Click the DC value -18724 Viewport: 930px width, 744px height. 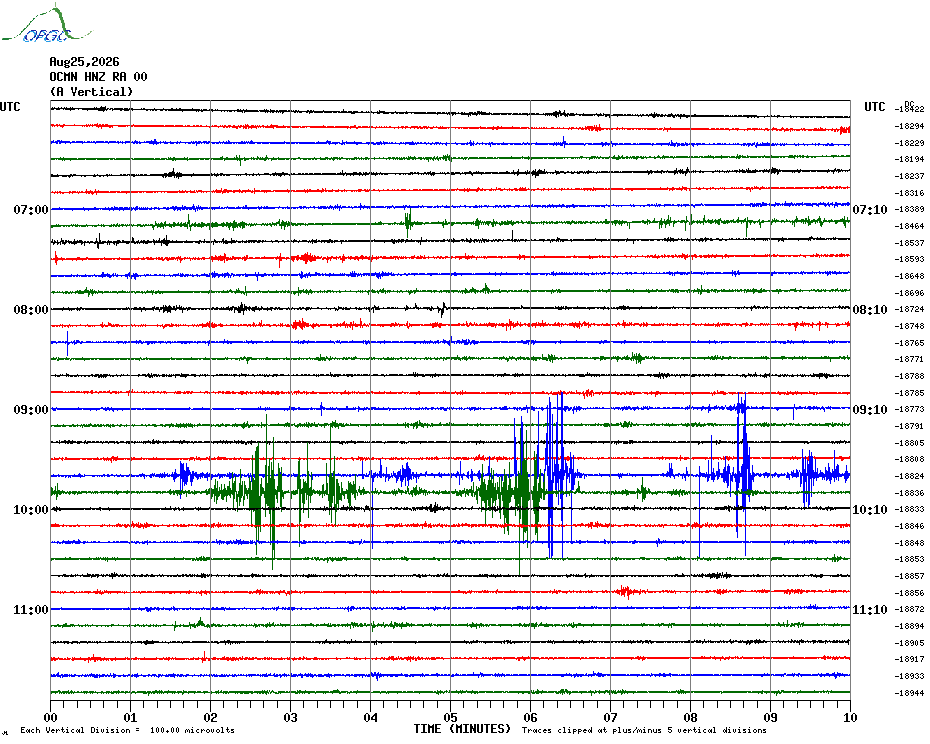[x=909, y=310]
